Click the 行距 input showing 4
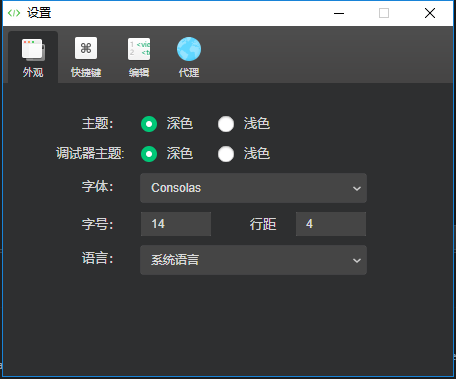Screen dimensions: 456x379 [331, 224]
